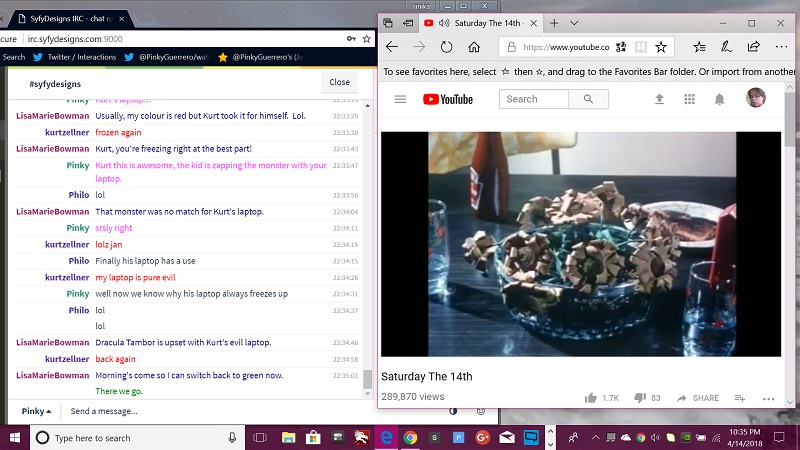
Task: Open the emoji picker in chat
Action: click(481, 411)
